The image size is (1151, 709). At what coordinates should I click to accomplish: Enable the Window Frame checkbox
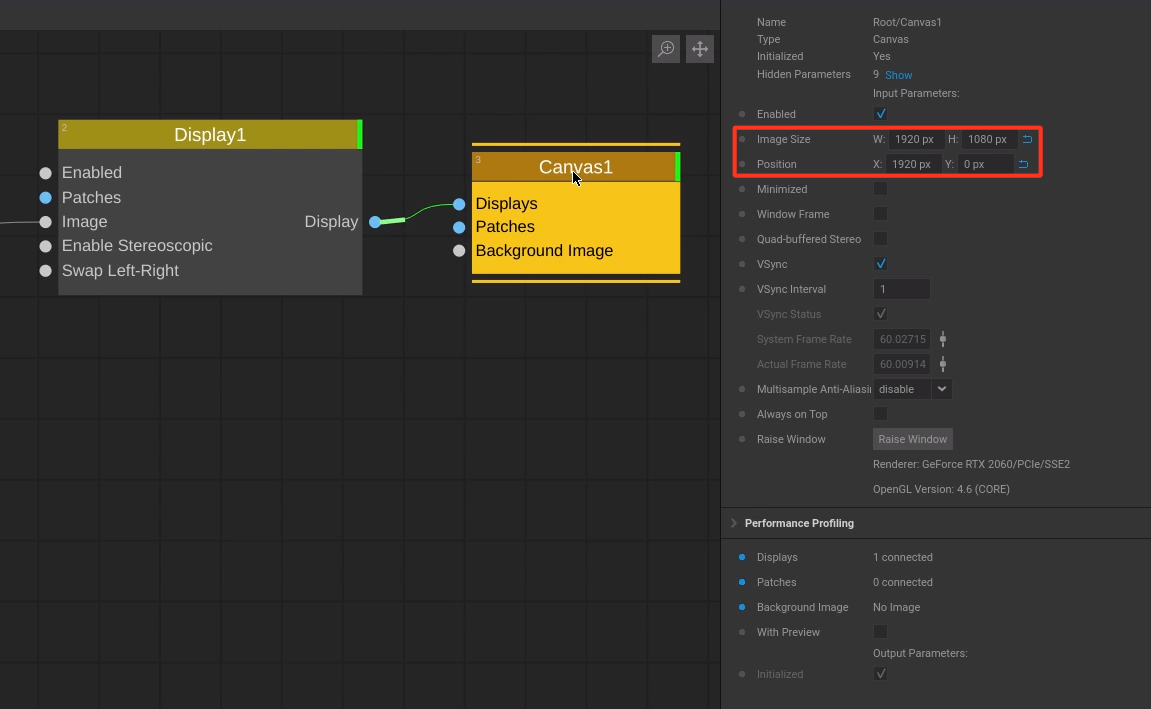pos(880,214)
